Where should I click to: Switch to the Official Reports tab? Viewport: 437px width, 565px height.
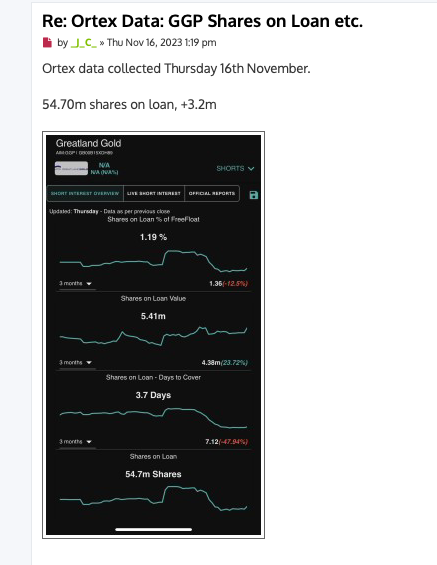pos(212,193)
